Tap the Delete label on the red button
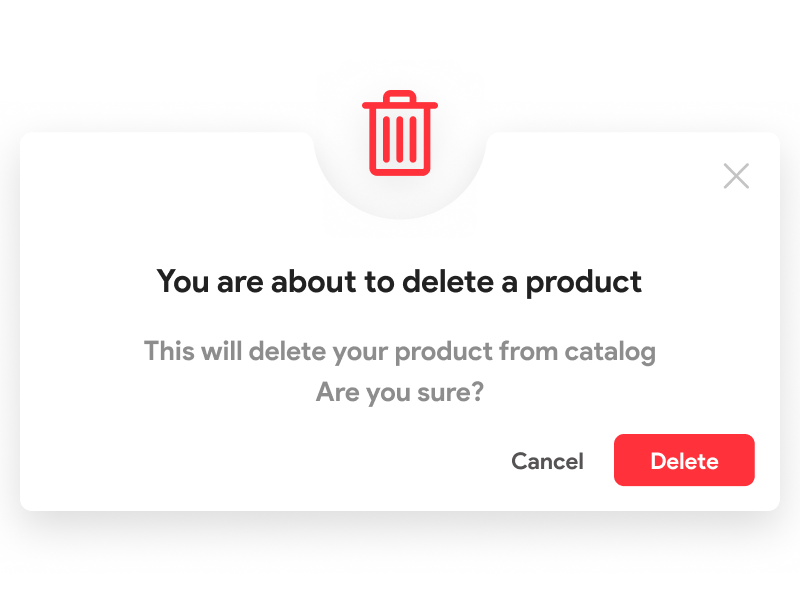Image resolution: width=800 pixels, height=600 pixels. coord(684,461)
